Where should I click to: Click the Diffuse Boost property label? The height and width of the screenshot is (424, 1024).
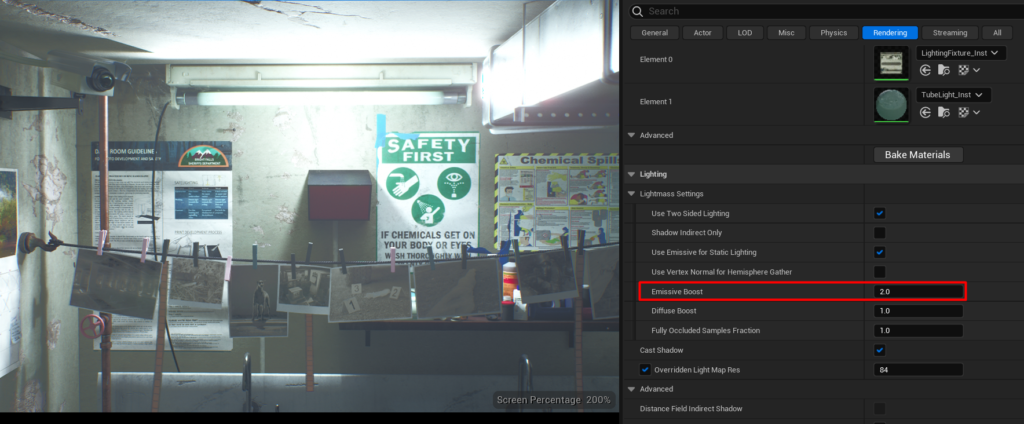(x=673, y=311)
